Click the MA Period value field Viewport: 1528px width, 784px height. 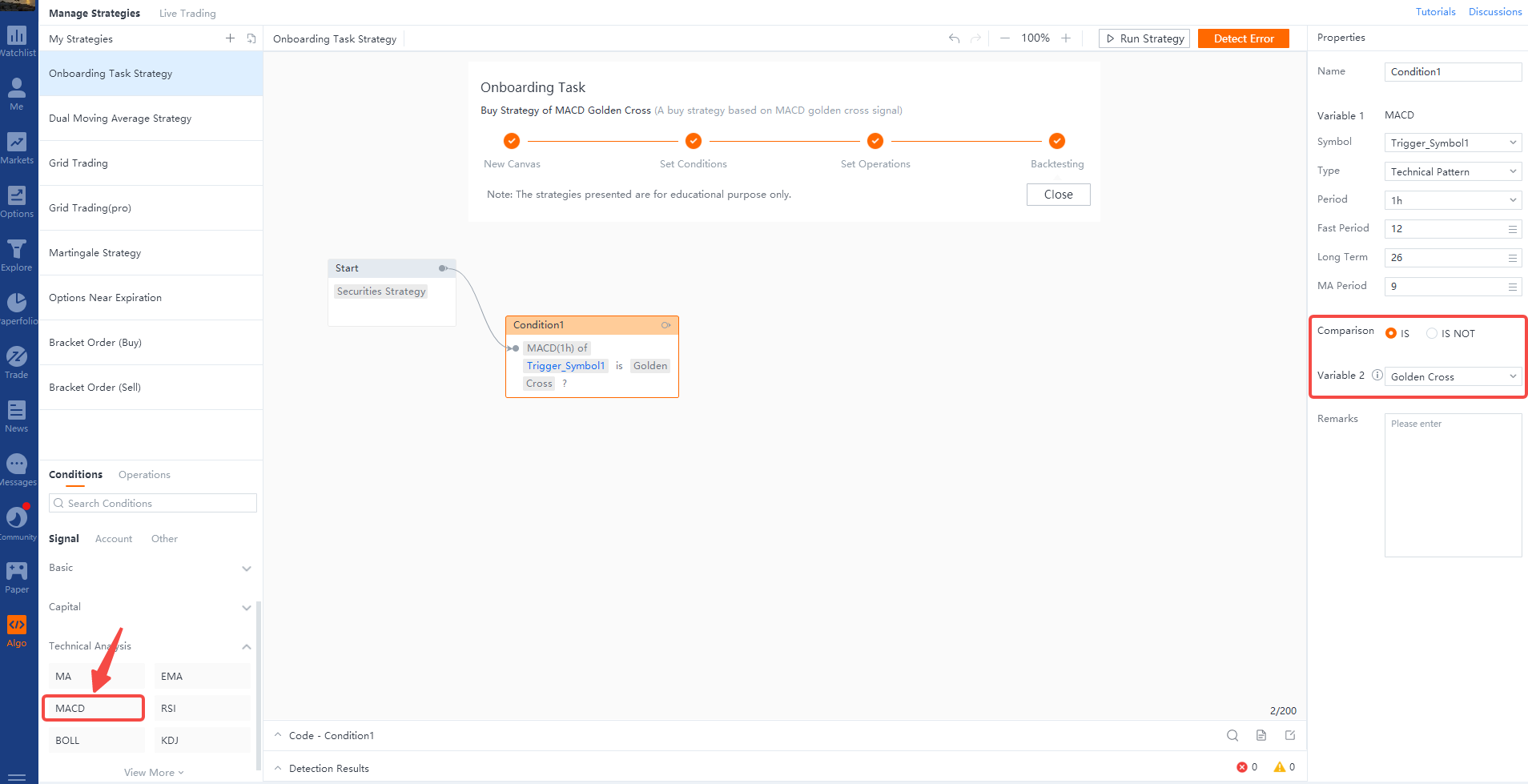coord(1453,287)
